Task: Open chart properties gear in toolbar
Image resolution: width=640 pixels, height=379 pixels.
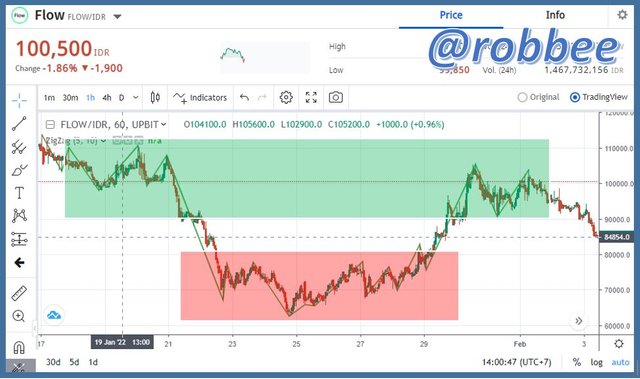Action: coord(286,97)
